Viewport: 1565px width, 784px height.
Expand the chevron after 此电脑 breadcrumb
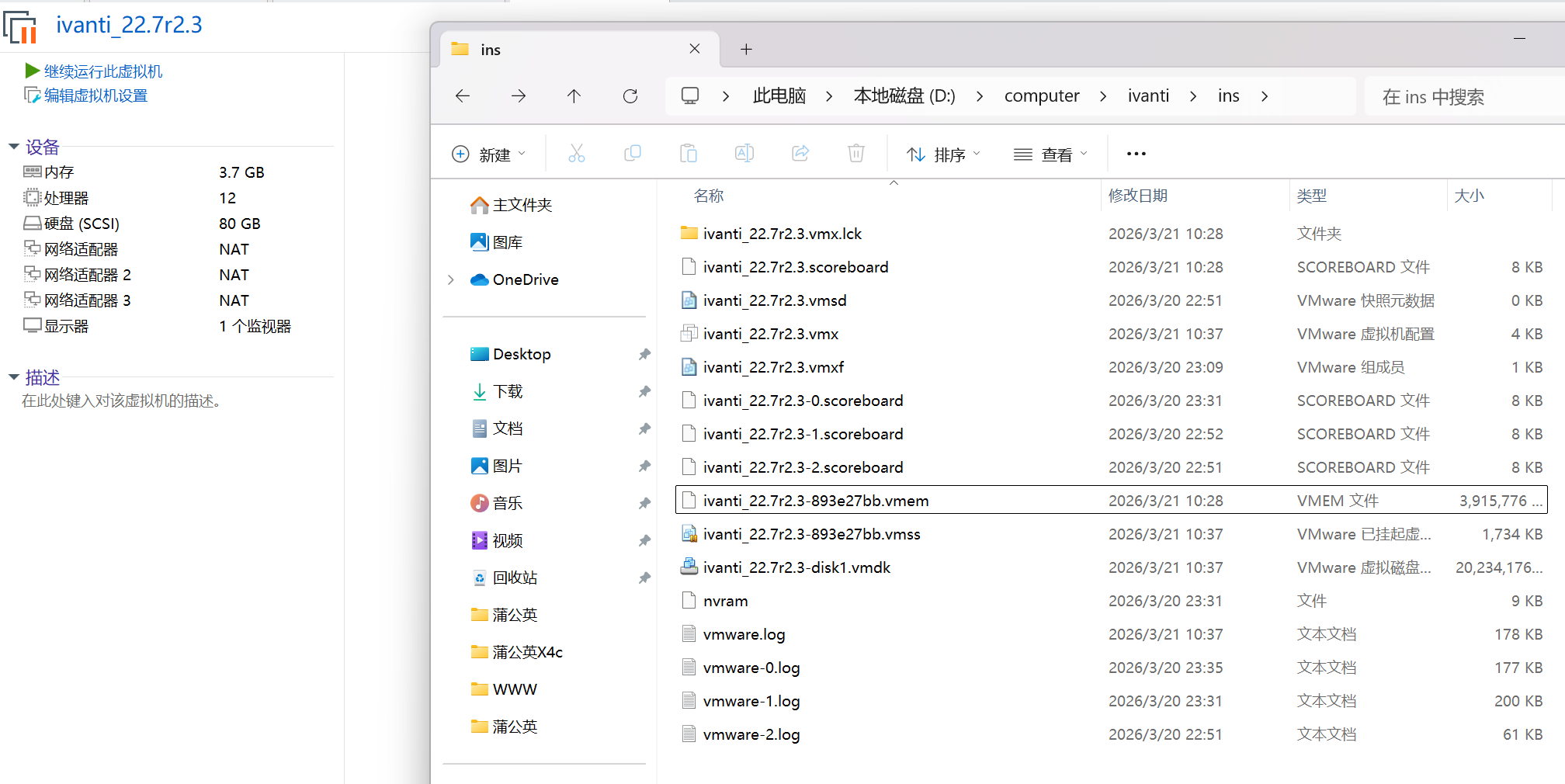coord(829,96)
